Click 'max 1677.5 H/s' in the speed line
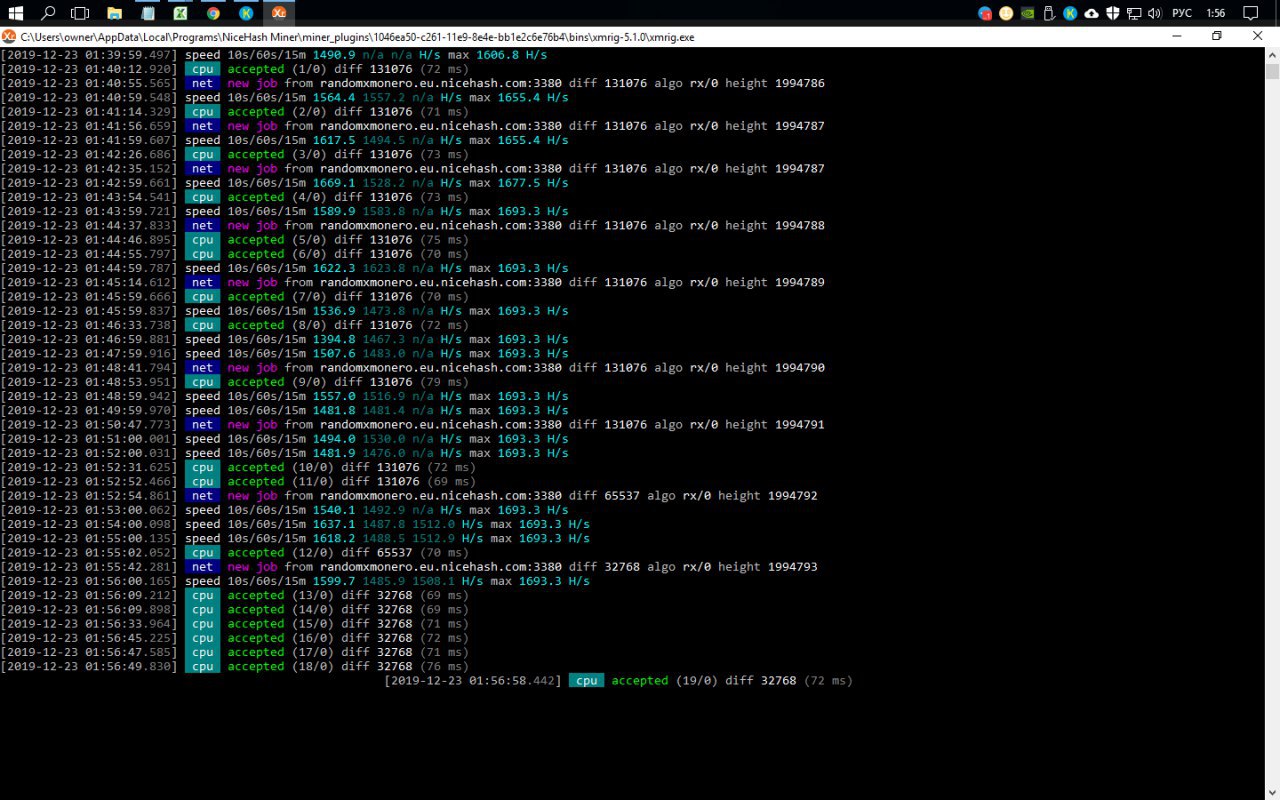This screenshot has width=1280, height=800. tap(519, 183)
